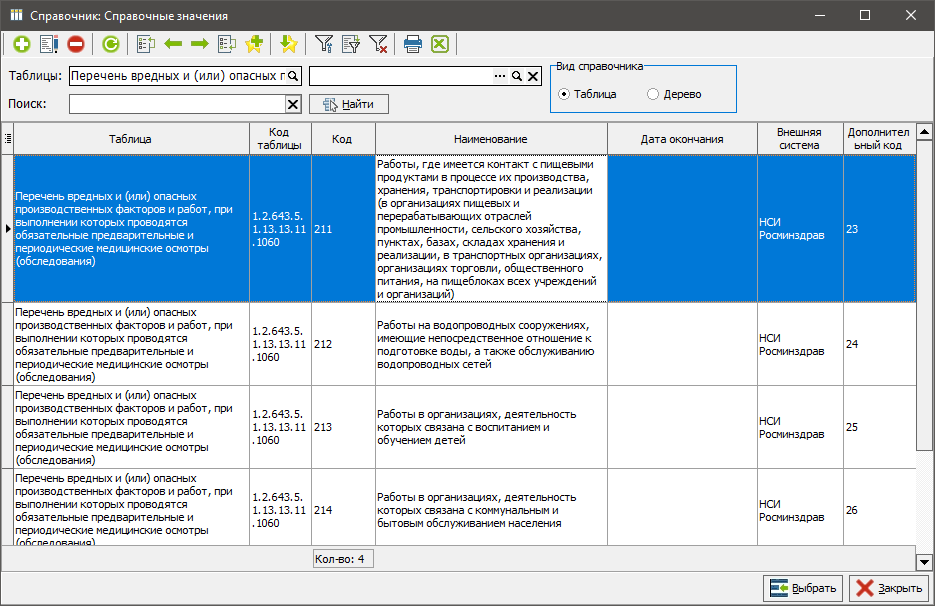Clear the filter (funnel with red X)
935x606 pixels.
(378, 44)
